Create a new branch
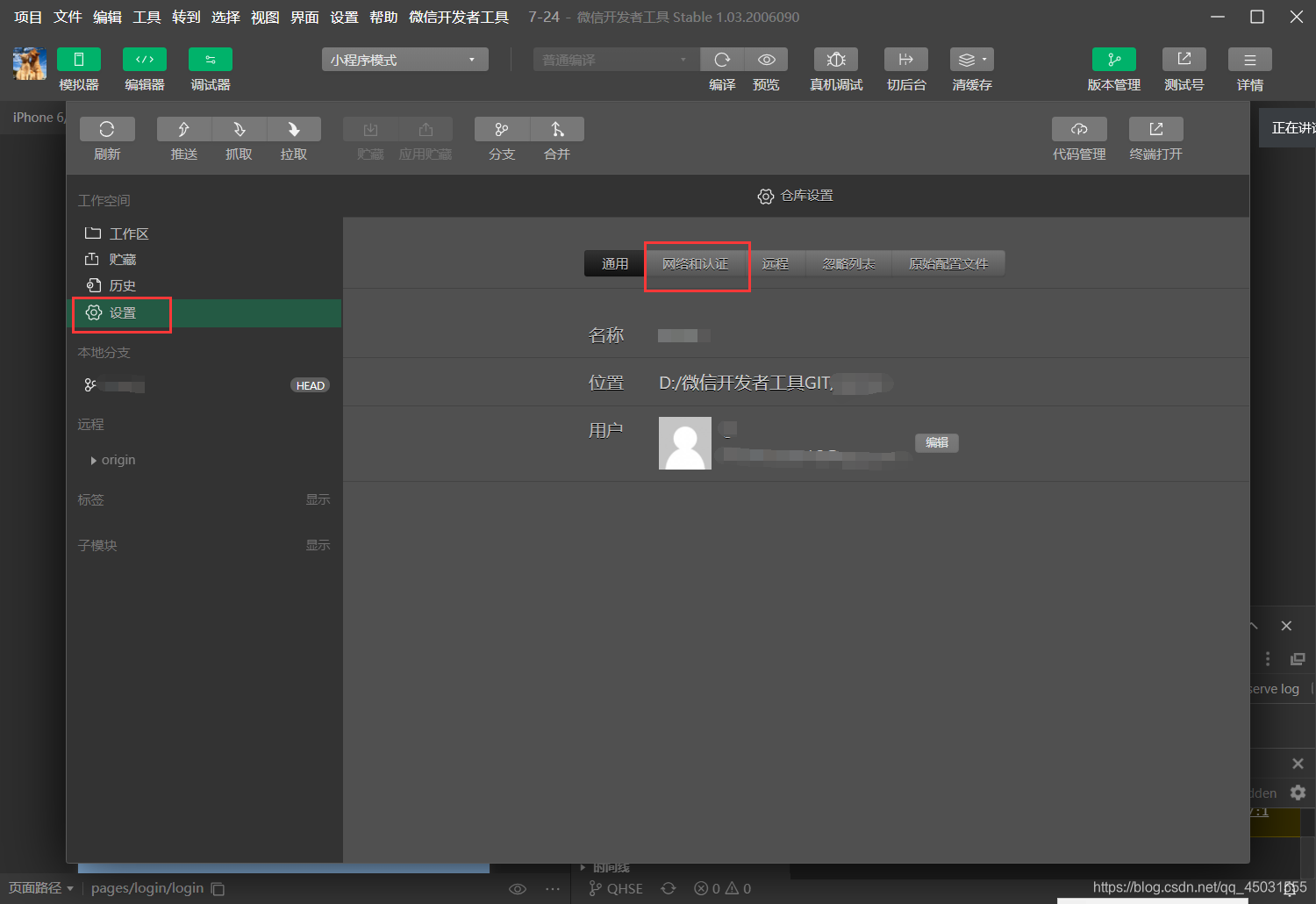1316x904 pixels. tap(502, 129)
